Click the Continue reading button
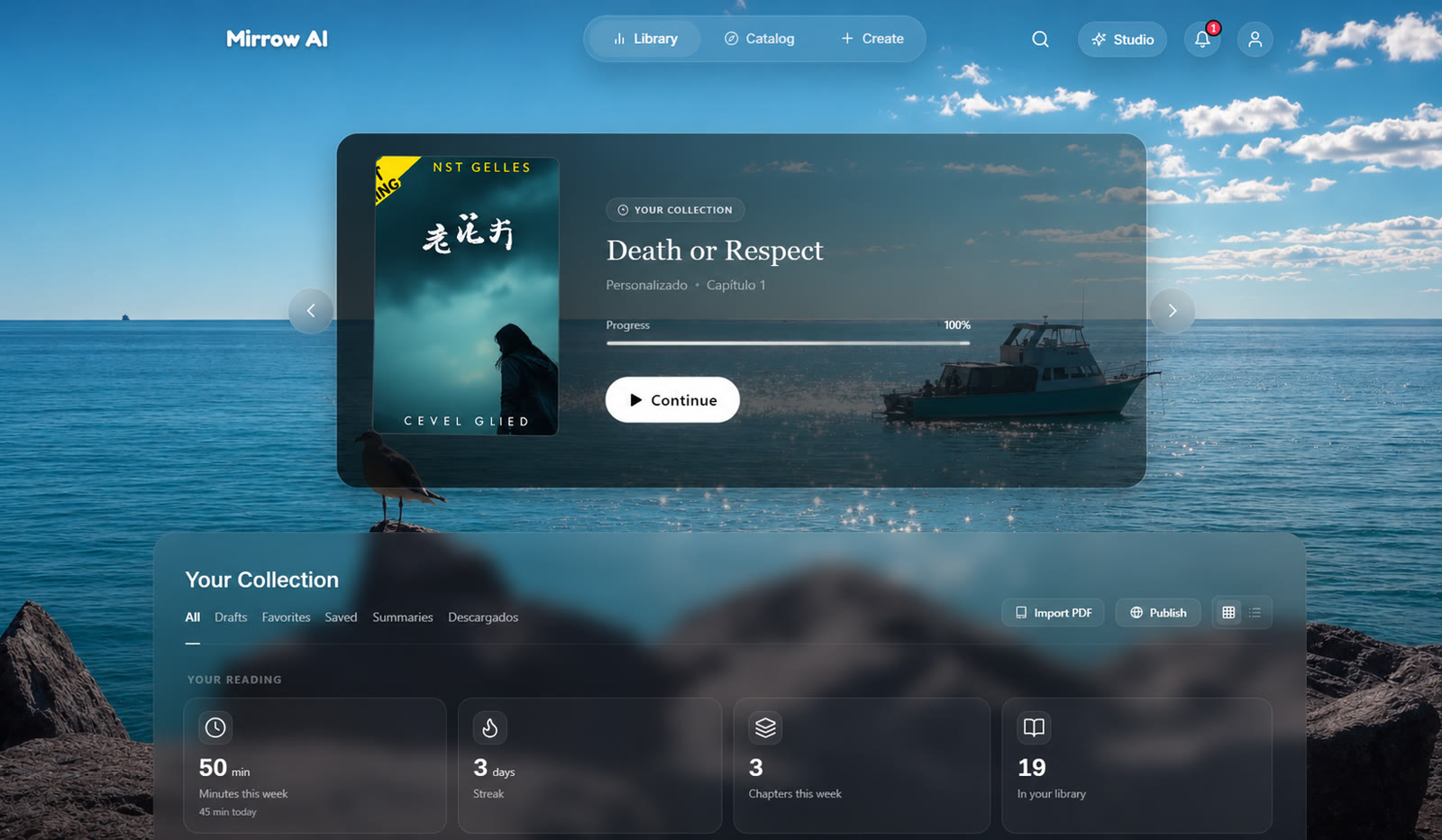 pos(672,399)
